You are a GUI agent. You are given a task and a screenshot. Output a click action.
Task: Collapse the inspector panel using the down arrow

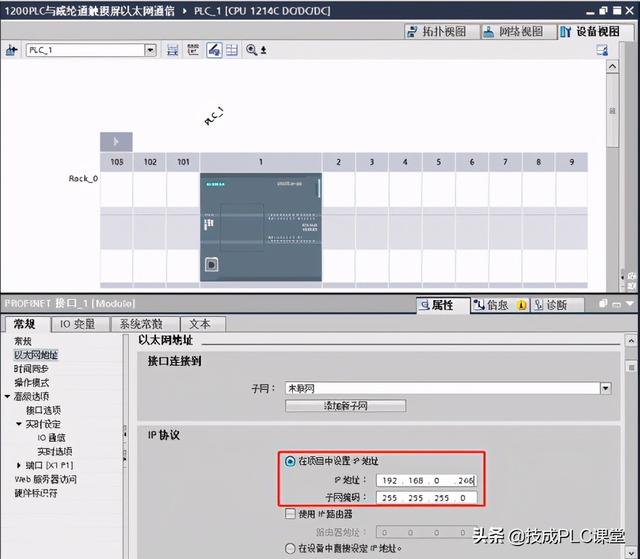tap(630, 304)
